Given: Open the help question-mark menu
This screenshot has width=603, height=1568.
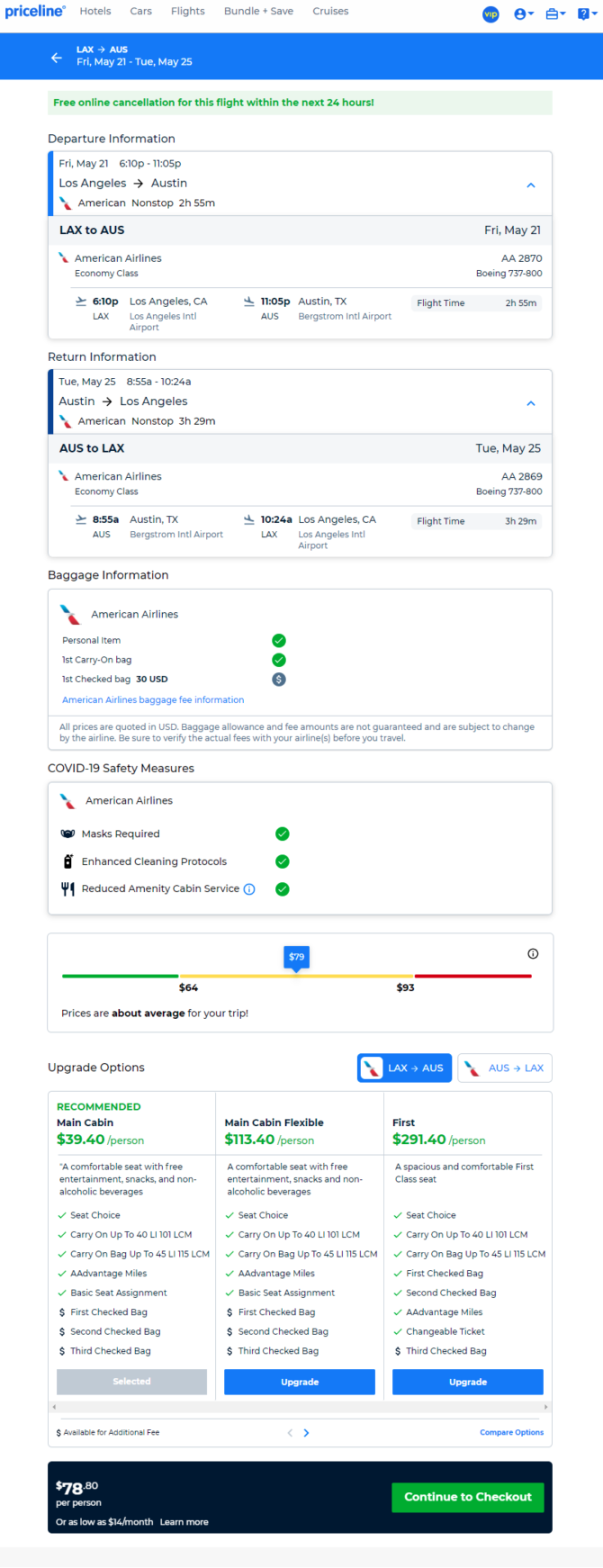Looking at the screenshot, I should [x=587, y=14].
